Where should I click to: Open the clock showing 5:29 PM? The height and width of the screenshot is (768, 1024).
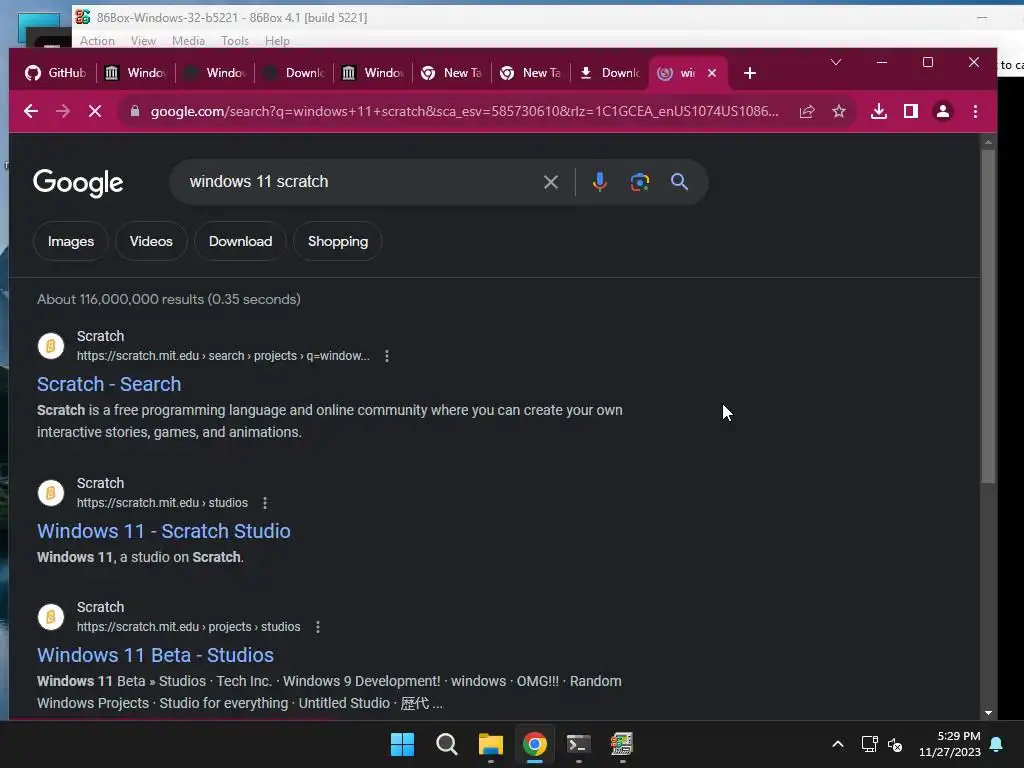click(x=950, y=744)
